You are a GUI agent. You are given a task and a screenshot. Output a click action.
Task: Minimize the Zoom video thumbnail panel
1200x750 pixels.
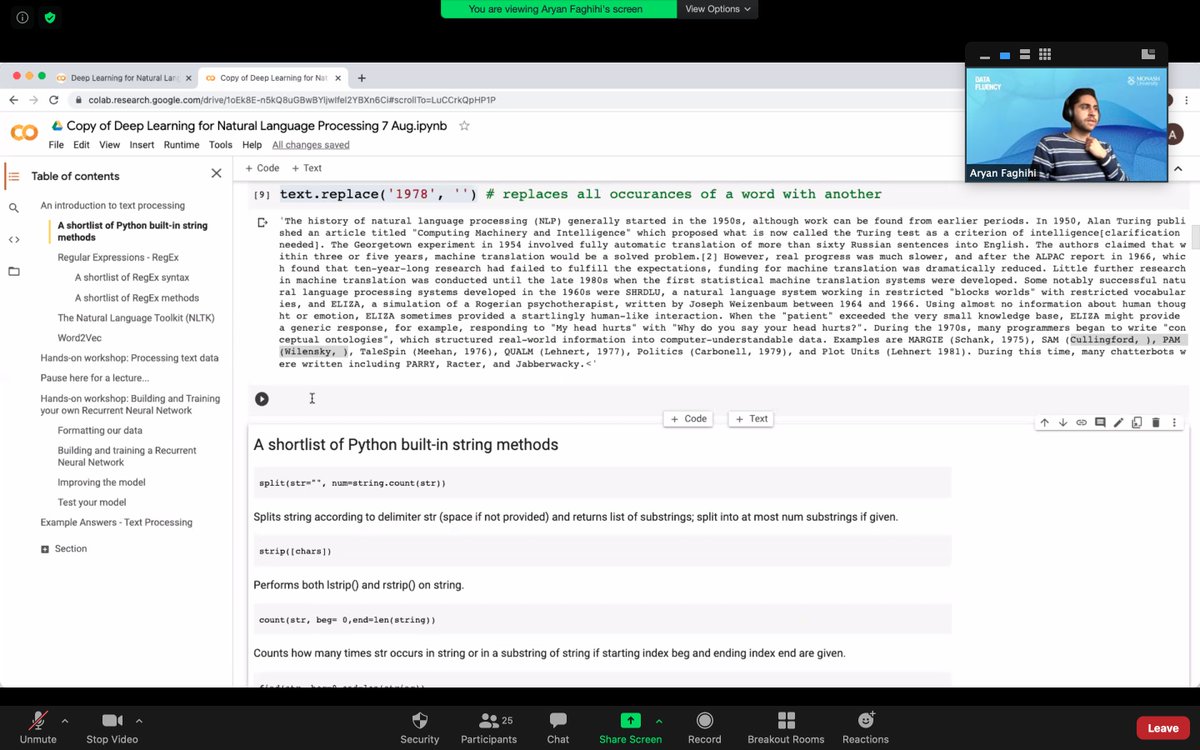click(x=985, y=55)
